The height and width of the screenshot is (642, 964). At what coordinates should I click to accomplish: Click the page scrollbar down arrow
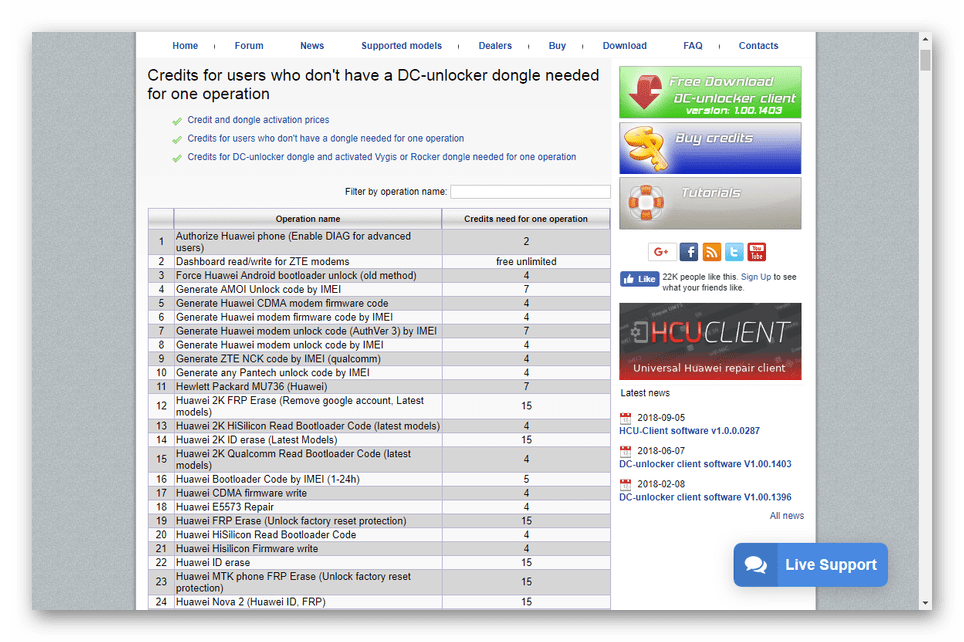tap(925, 603)
